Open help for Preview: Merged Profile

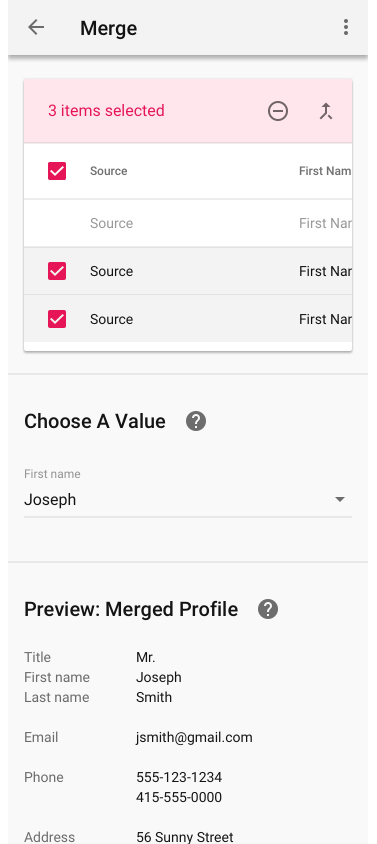point(268,609)
